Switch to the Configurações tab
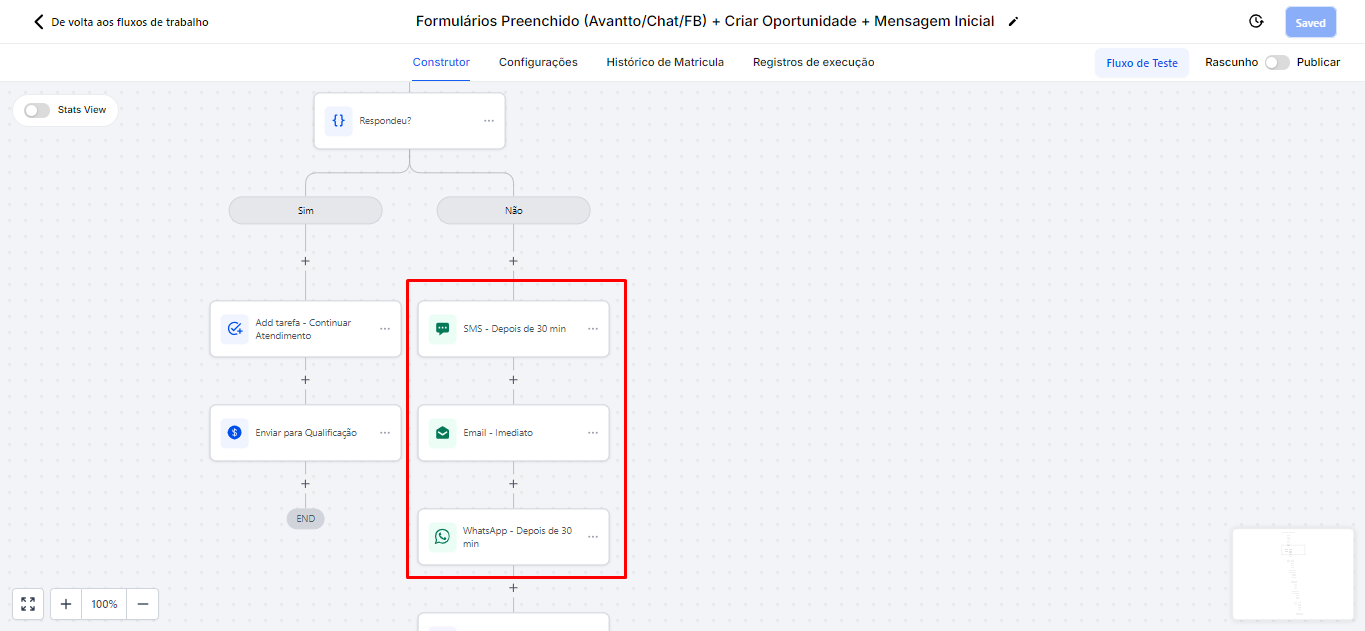 click(x=538, y=62)
